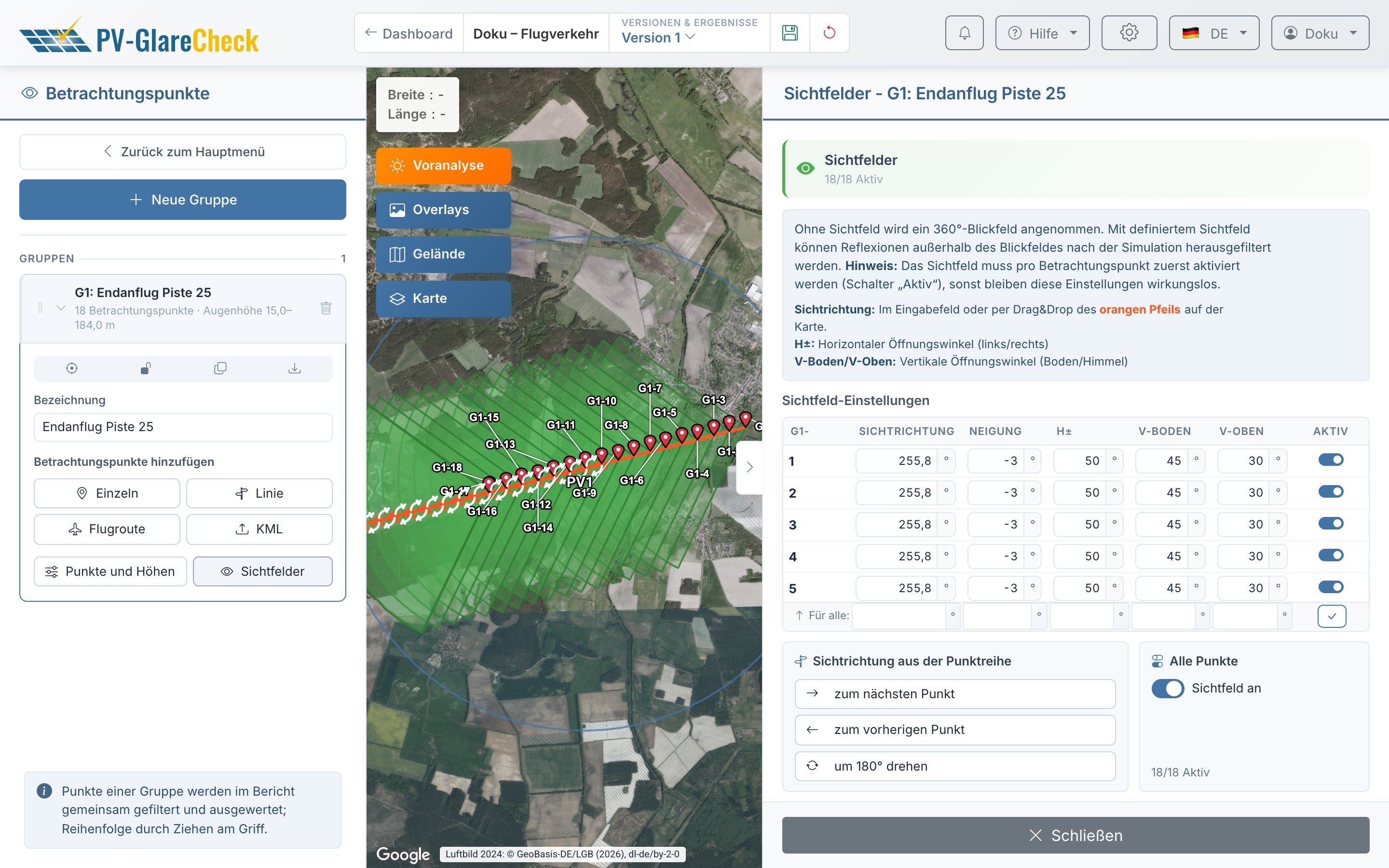Image resolution: width=1389 pixels, height=868 pixels.
Task: Toggle Aktiv switch for row 2
Action: [1331, 492]
